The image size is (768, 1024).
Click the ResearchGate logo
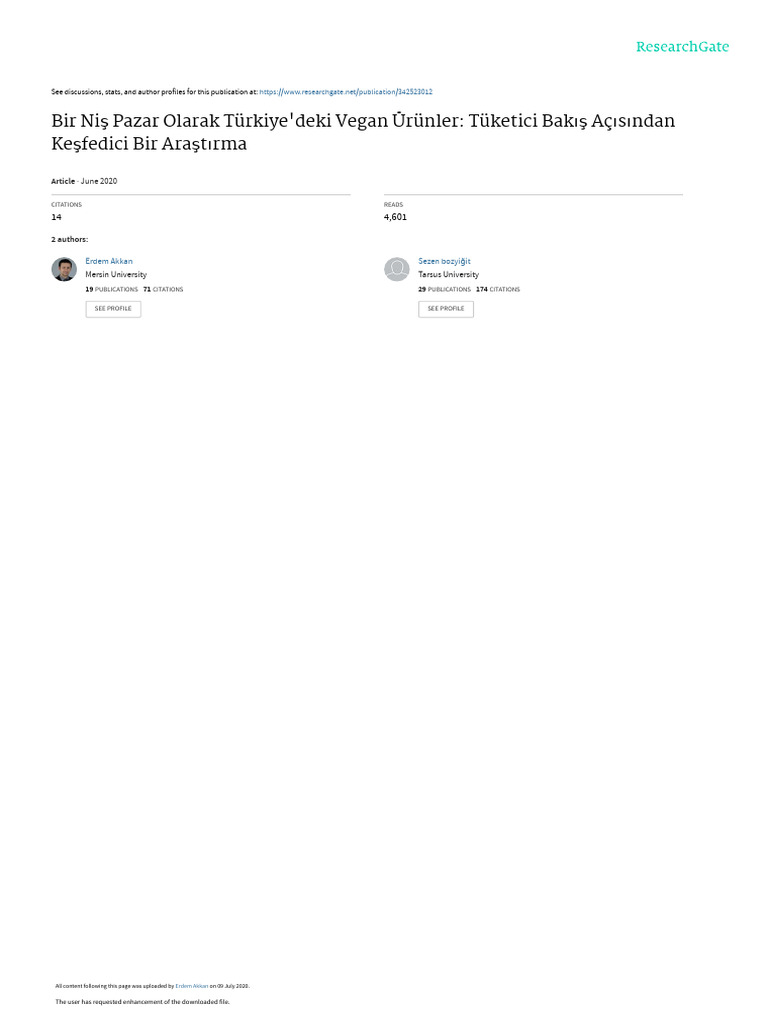pos(682,47)
